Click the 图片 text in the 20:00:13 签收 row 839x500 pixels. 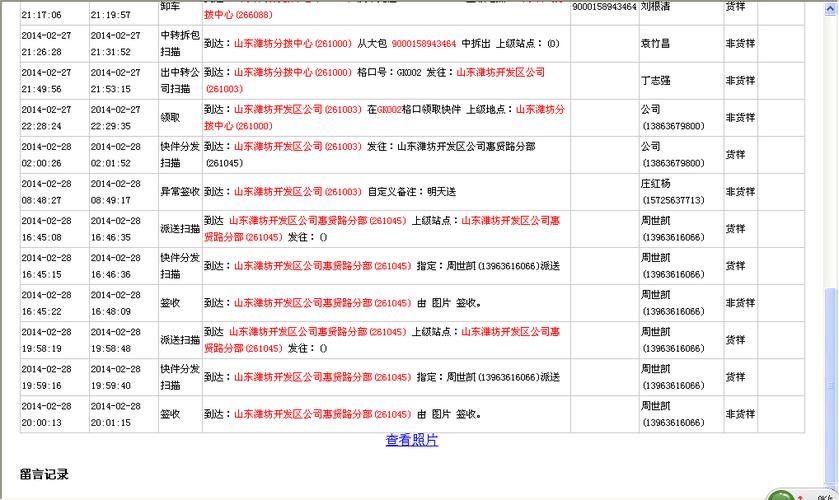(441, 414)
